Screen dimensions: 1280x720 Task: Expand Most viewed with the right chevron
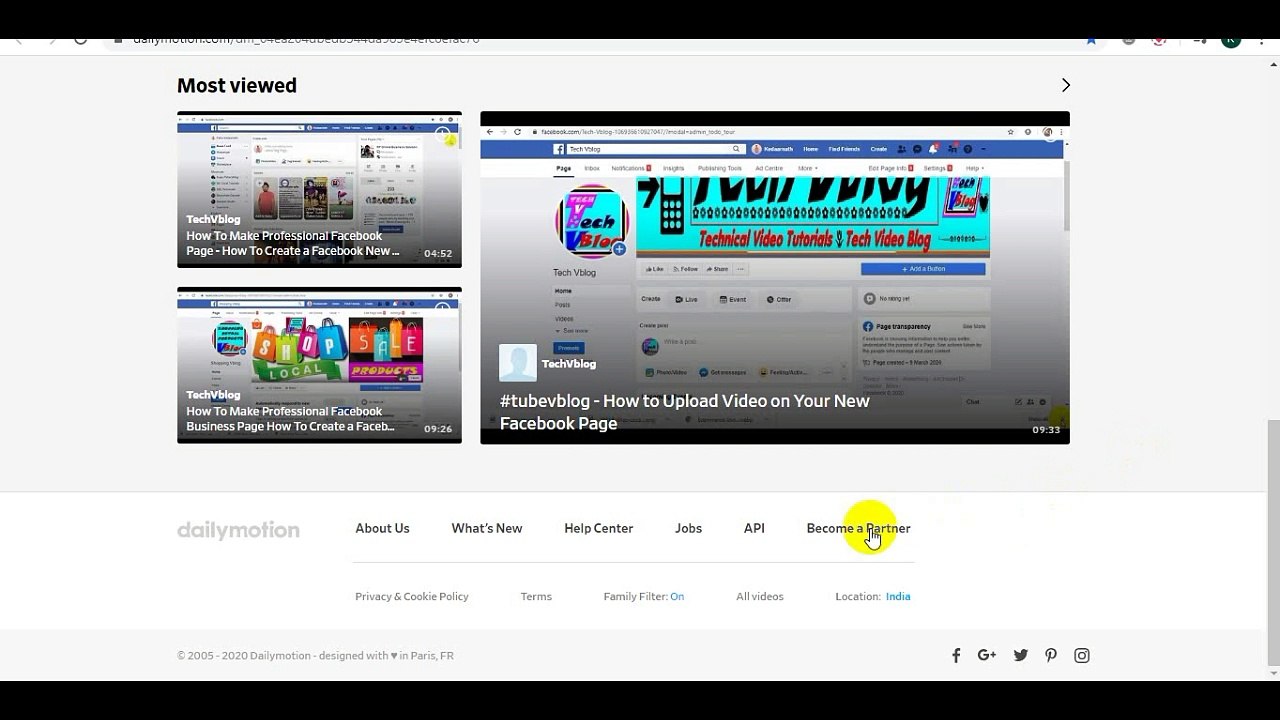point(1065,86)
